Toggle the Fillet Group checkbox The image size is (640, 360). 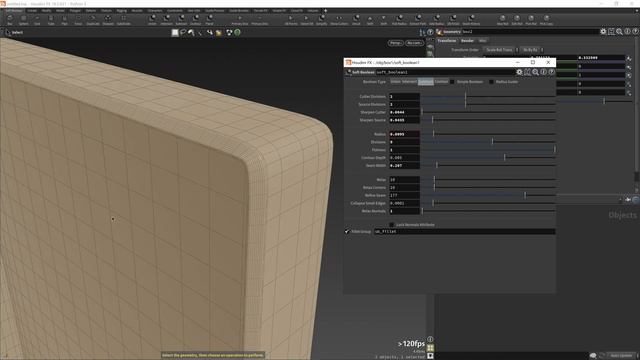pyautogui.click(x=347, y=231)
